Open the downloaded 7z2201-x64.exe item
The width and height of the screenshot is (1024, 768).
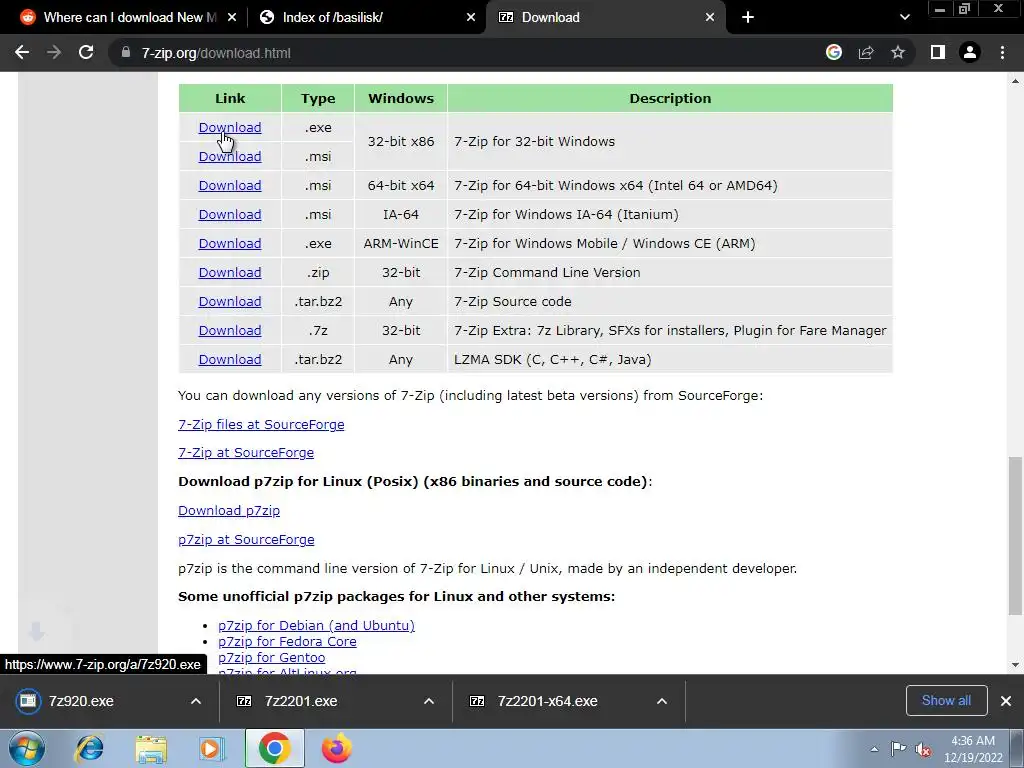pos(547,701)
